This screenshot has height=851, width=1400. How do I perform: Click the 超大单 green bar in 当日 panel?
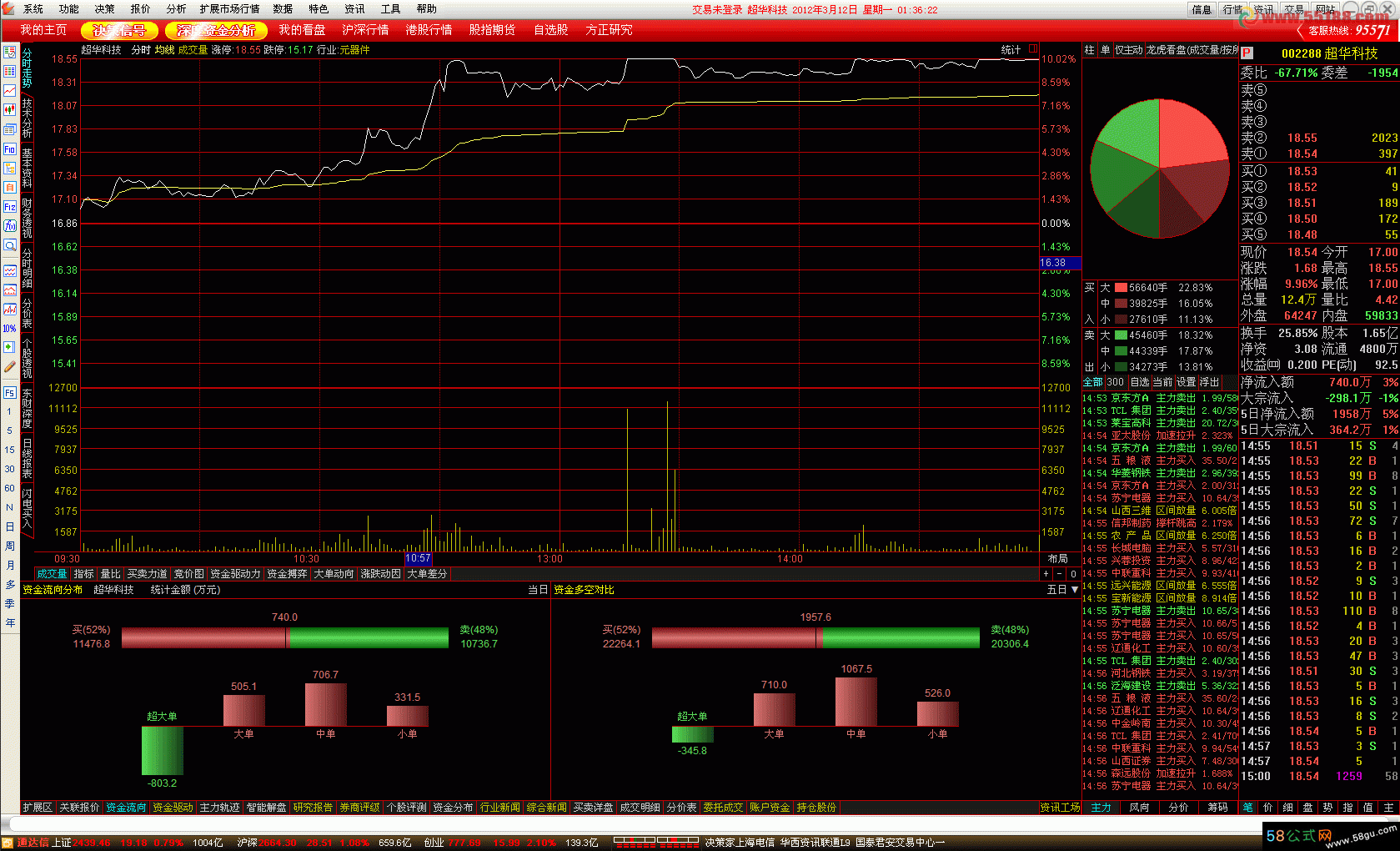pyautogui.click(x=163, y=751)
